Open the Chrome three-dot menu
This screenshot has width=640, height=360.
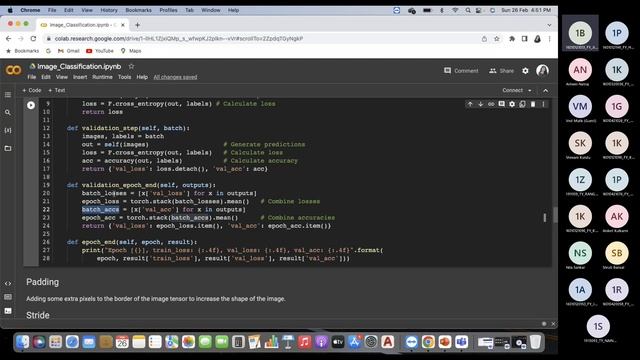(x=549, y=39)
